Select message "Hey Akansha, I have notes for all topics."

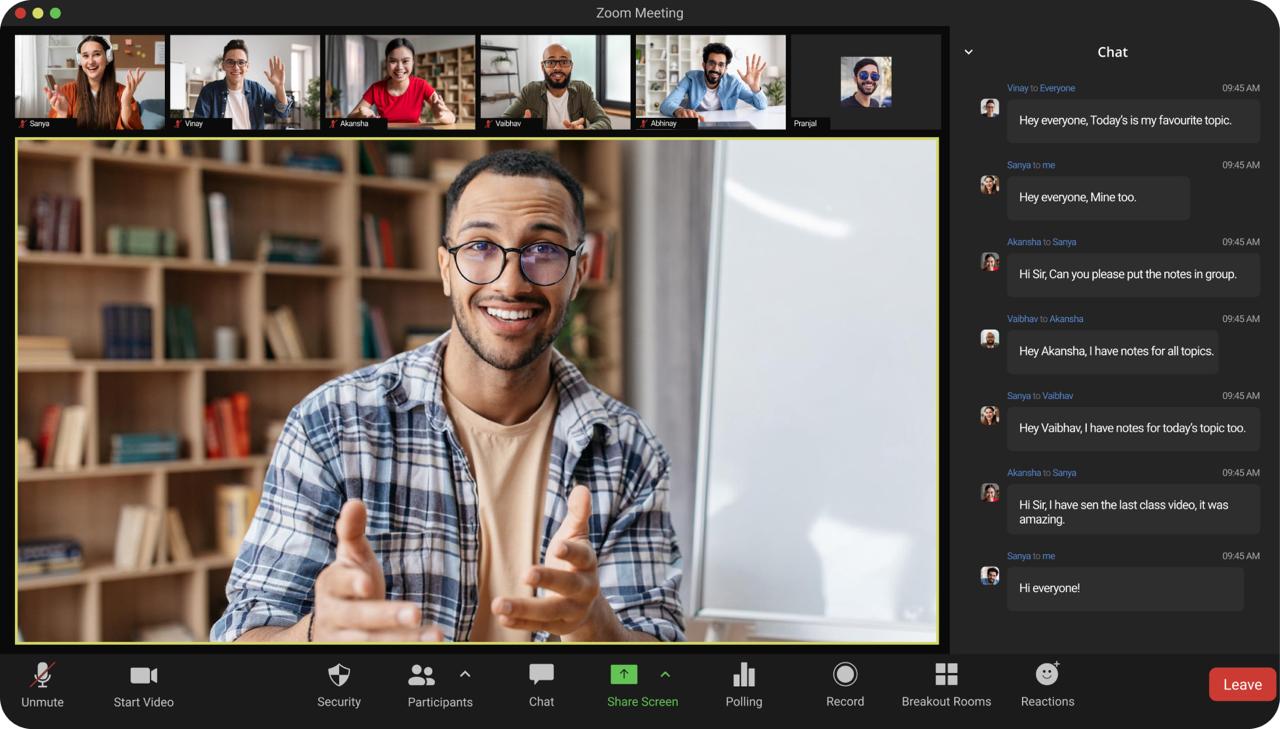coord(1113,352)
